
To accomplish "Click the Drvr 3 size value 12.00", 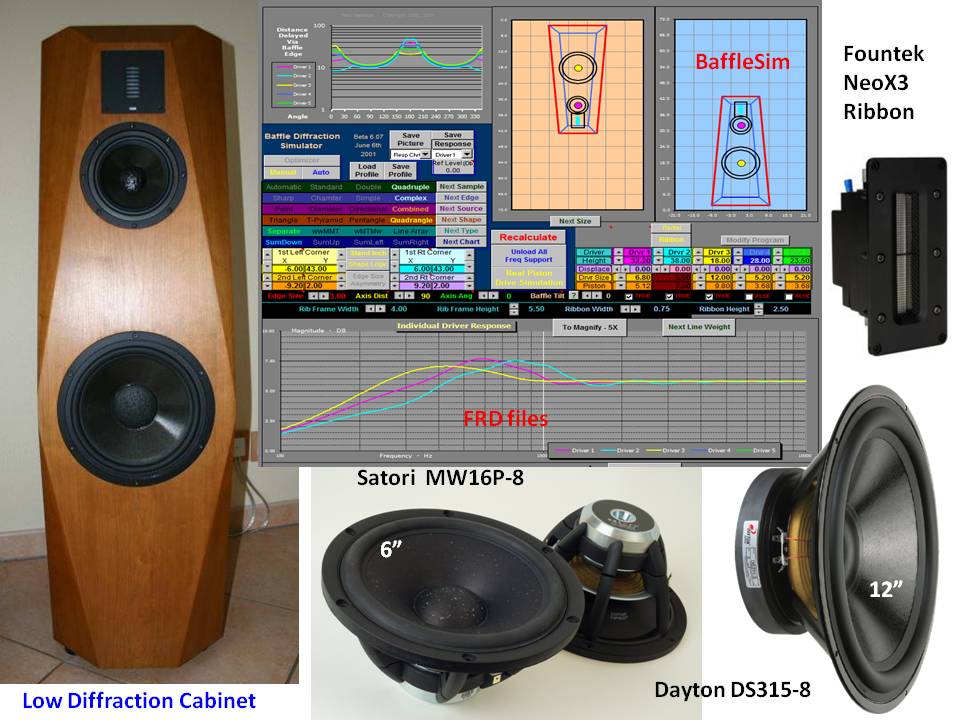I will 718,277.
